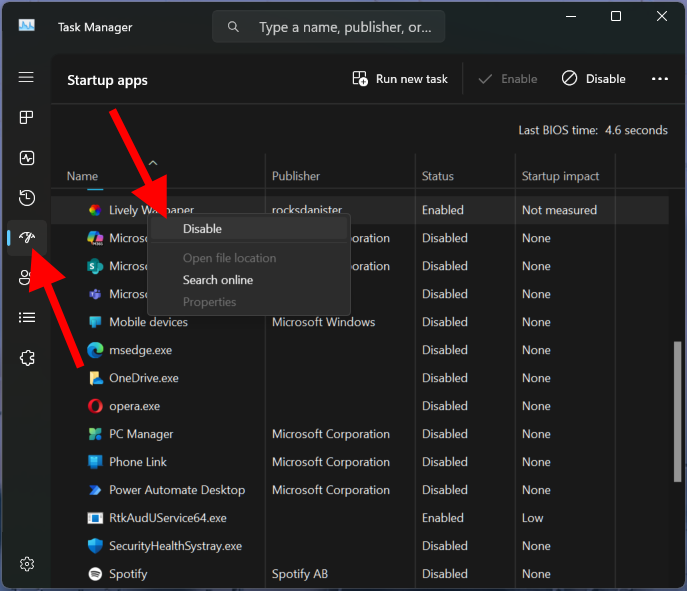This screenshot has width=687, height=591.
Task: Open the Services puzzle icon
Action: click(27, 358)
